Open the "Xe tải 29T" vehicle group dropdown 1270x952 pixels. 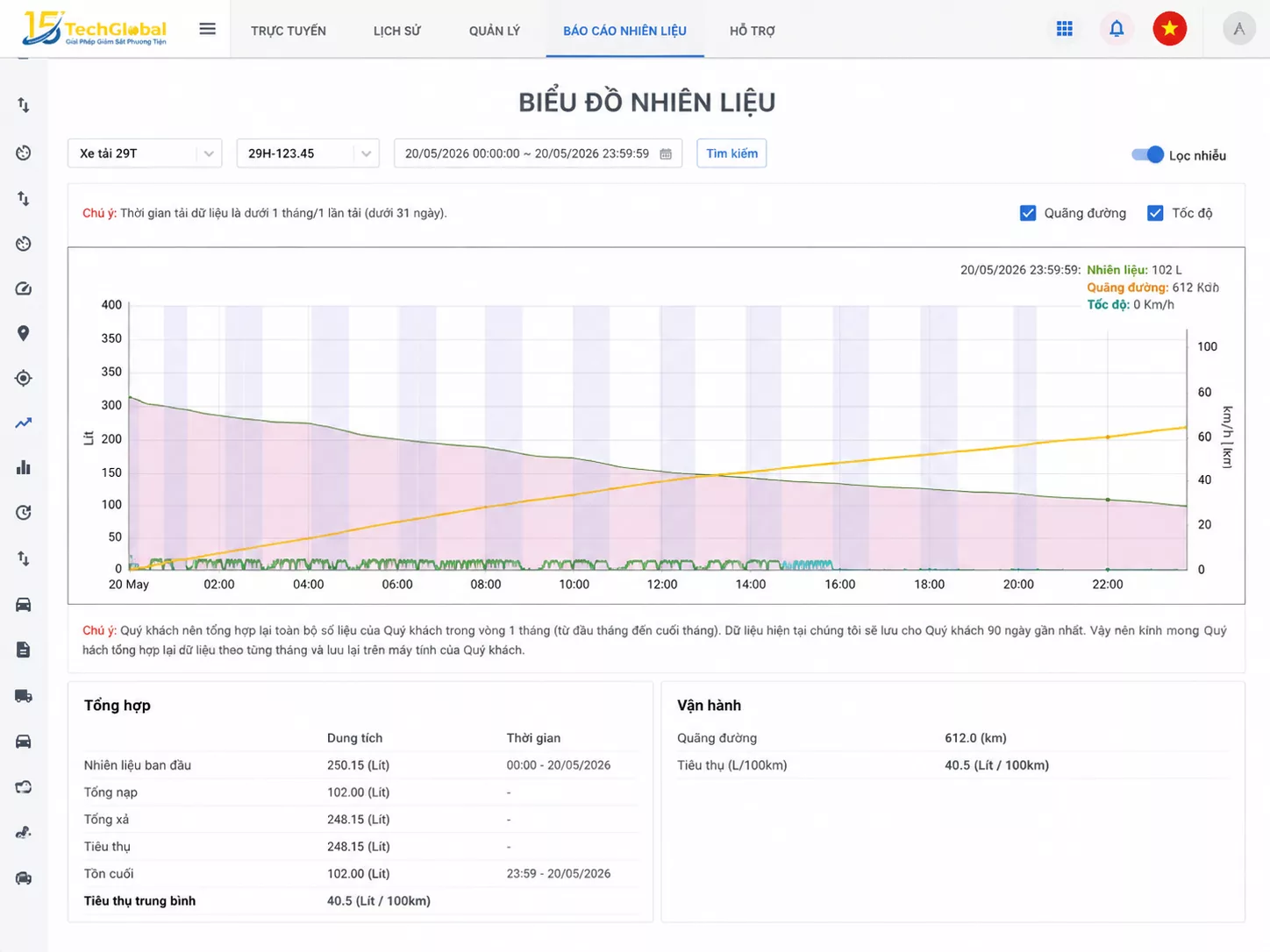click(x=145, y=153)
